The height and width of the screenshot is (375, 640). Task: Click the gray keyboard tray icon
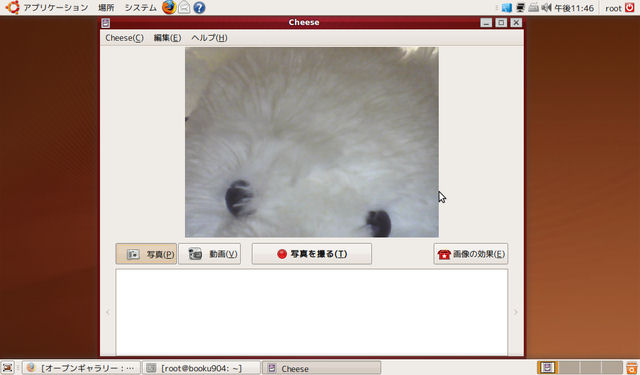(x=533, y=8)
